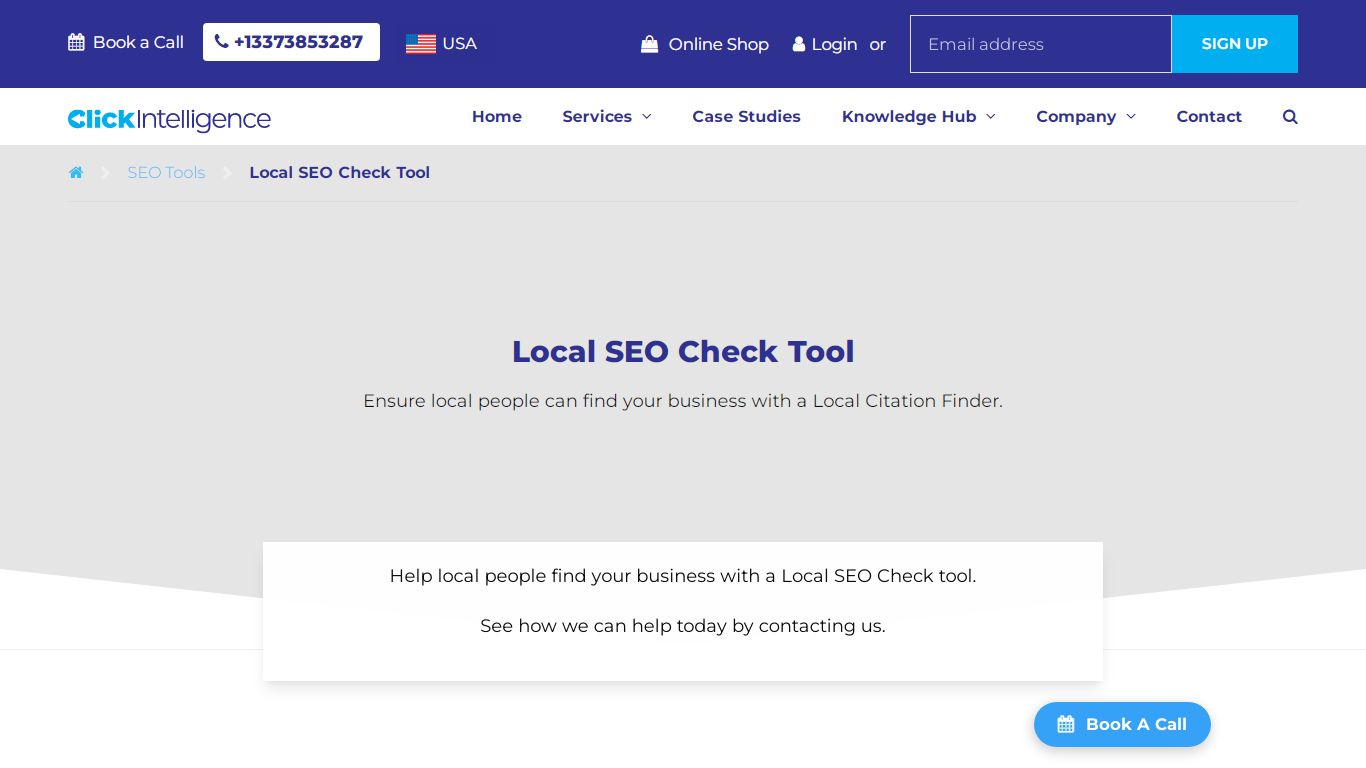Screen dimensions: 1366x768
Task: Expand the Company dropdown arrow
Action: click(1131, 117)
